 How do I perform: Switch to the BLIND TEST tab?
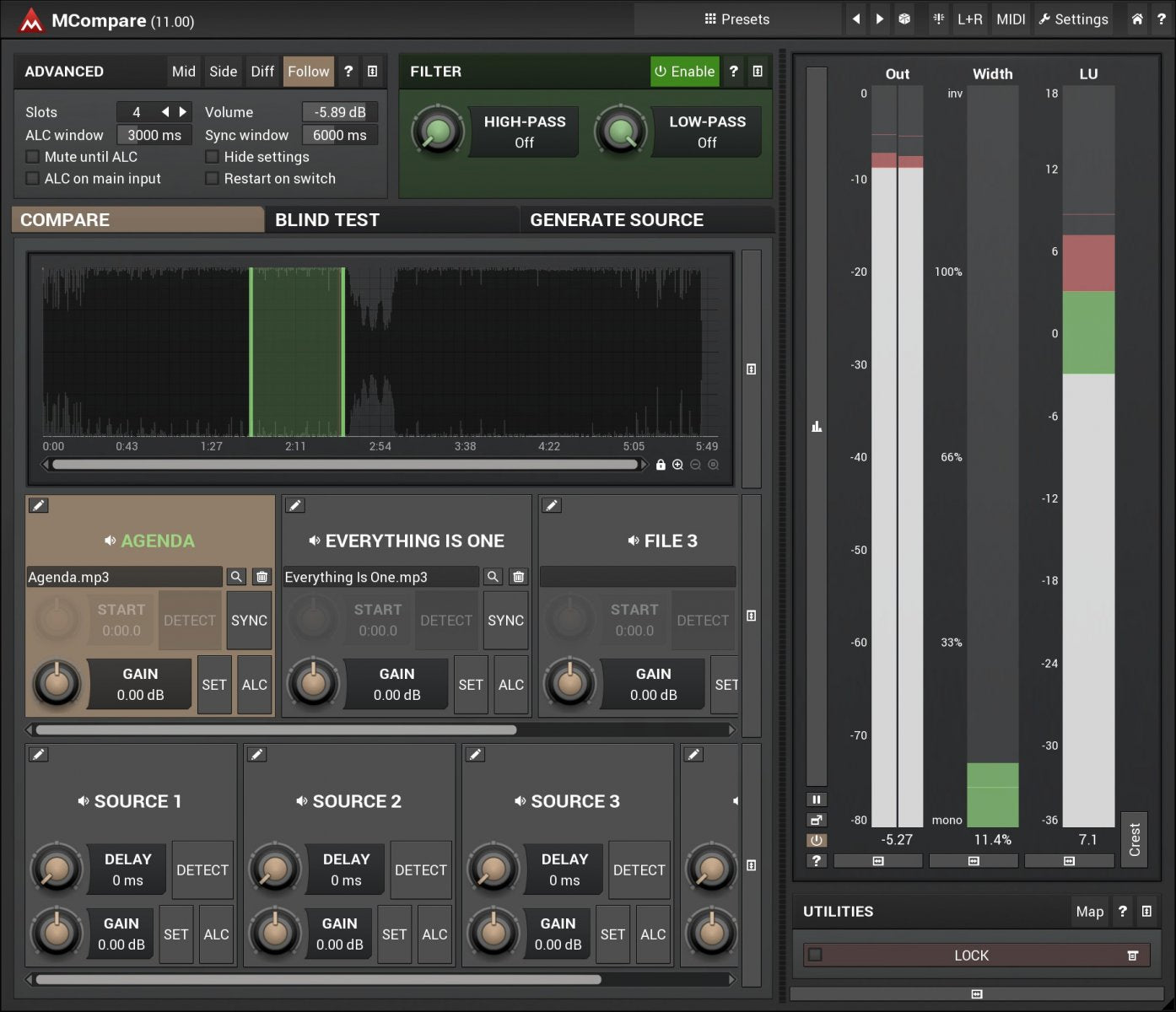tap(328, 219)
